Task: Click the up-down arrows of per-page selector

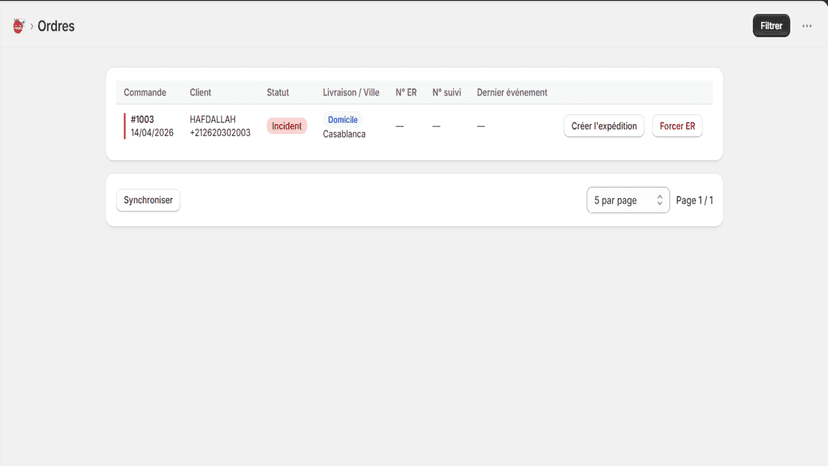Action: point(660,200)
